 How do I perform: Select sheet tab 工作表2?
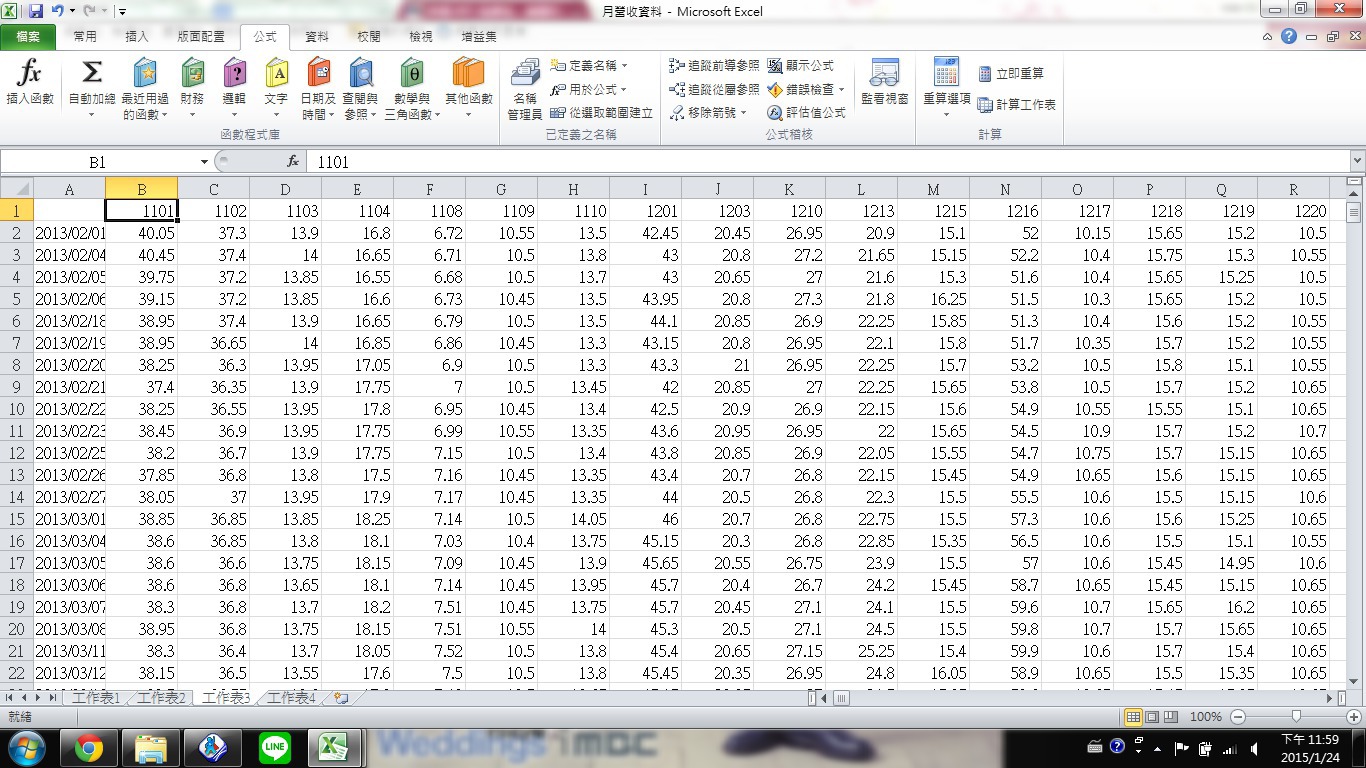[x=161, y=698]
